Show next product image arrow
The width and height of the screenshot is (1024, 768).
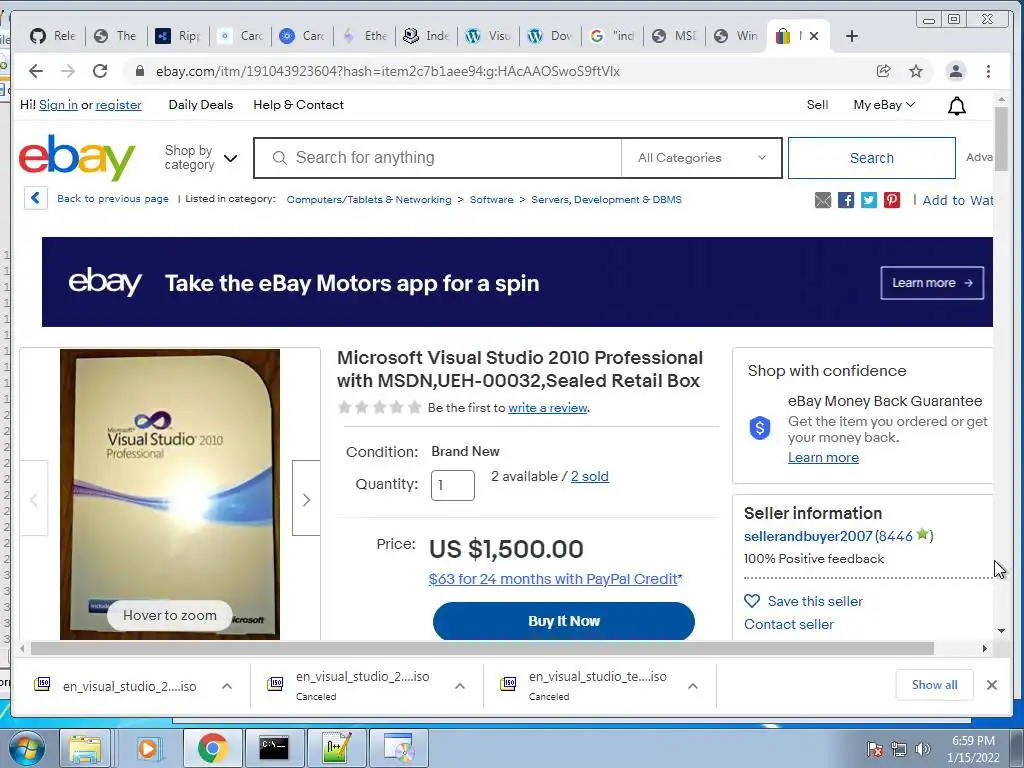coord(306,498)
